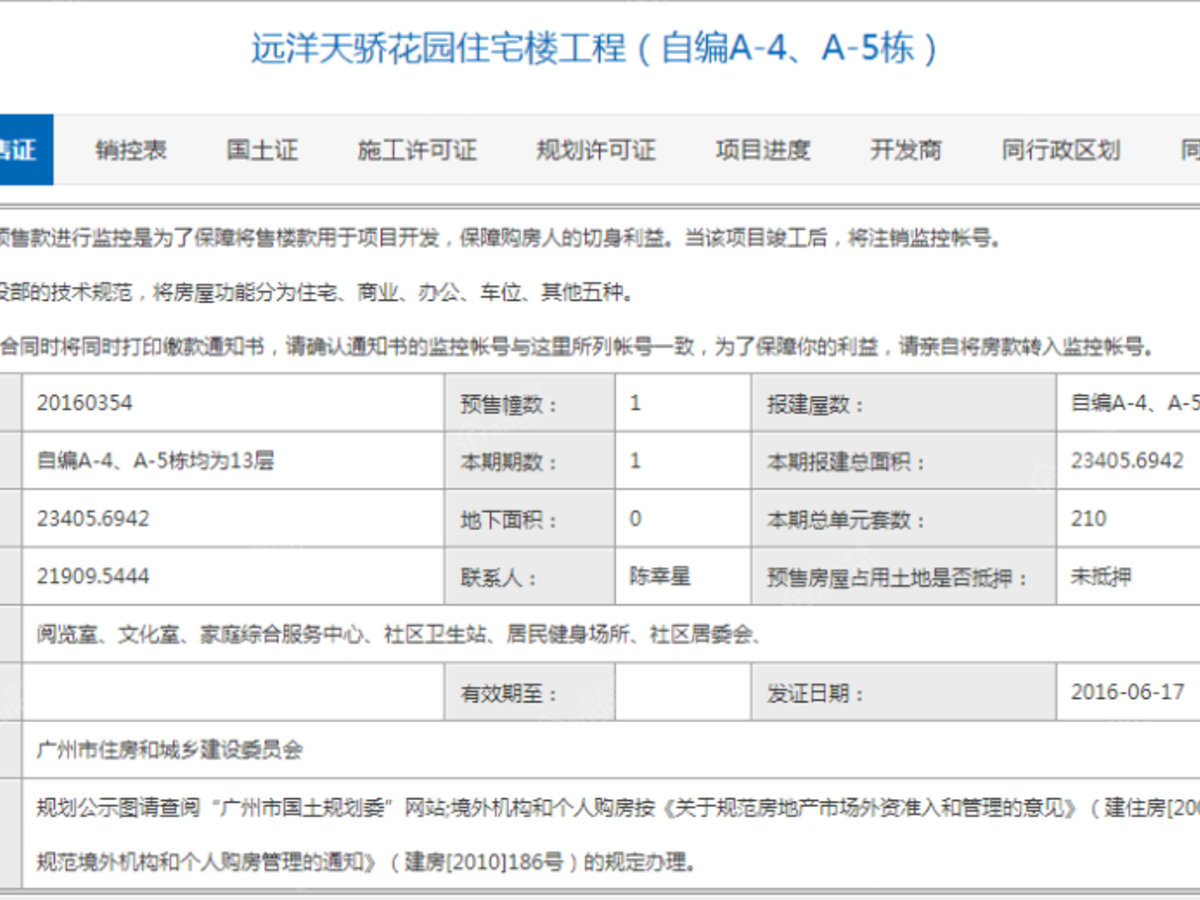Viewport: 1200px width, 900px height.
Task: Switch to the 开发商 tab
Action: pyautogui.click(x=906, y=150)
